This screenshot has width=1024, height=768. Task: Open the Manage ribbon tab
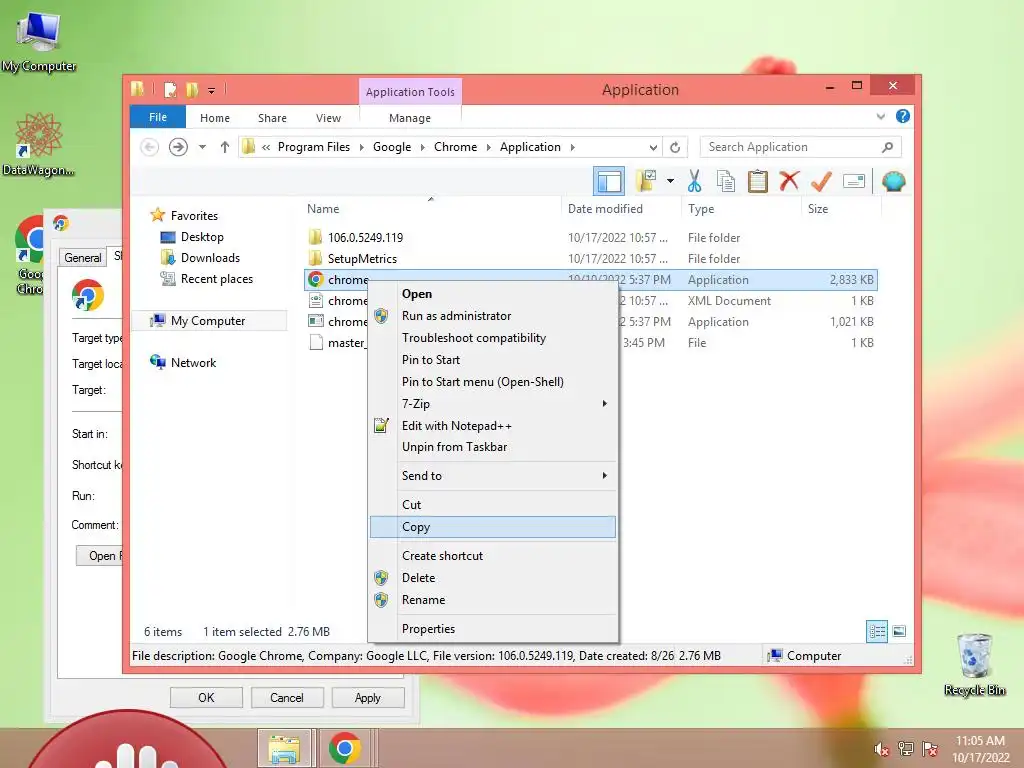(410, 118)
